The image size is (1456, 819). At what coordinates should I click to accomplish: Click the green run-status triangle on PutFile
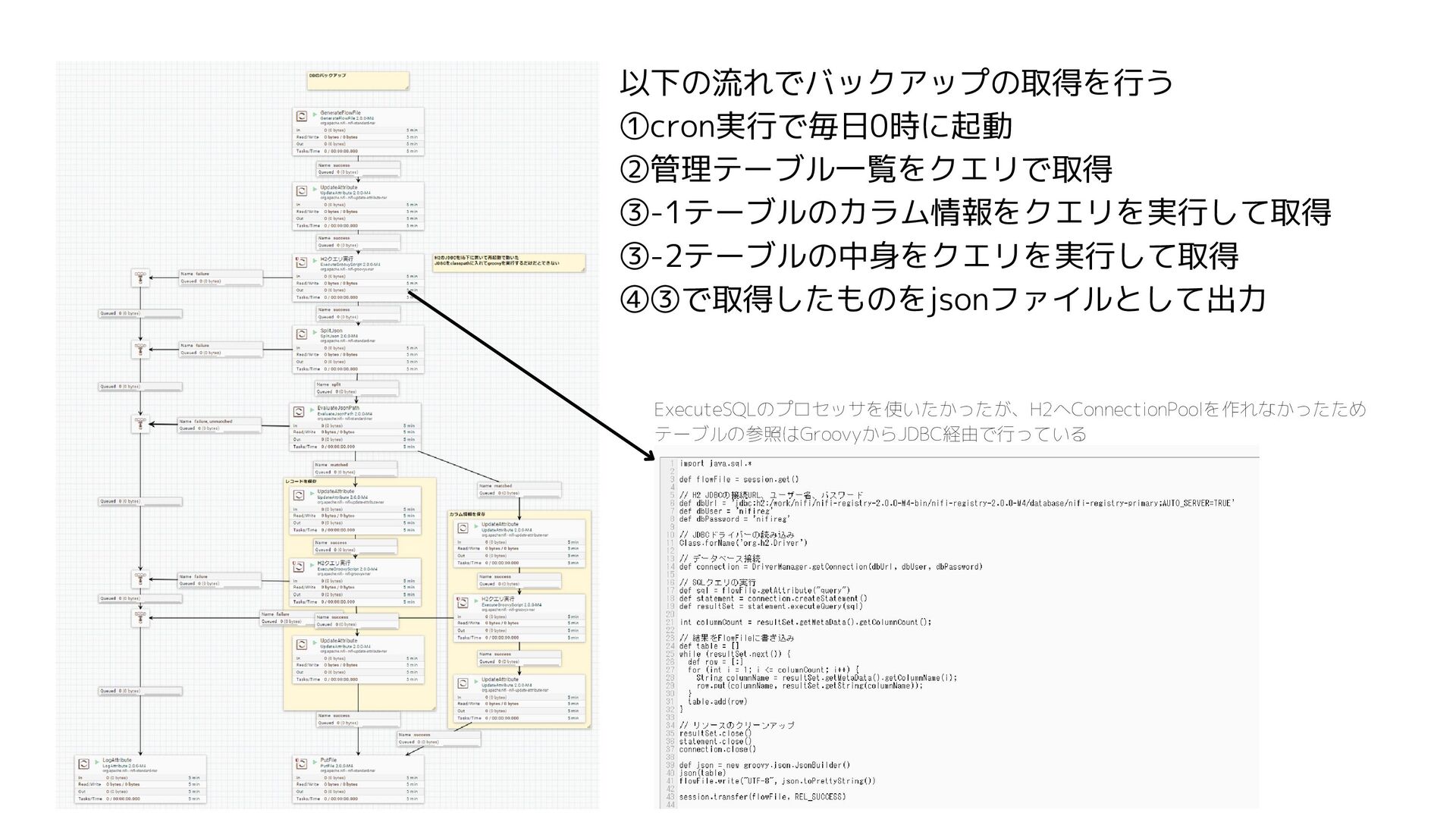(x=315, y=761)
